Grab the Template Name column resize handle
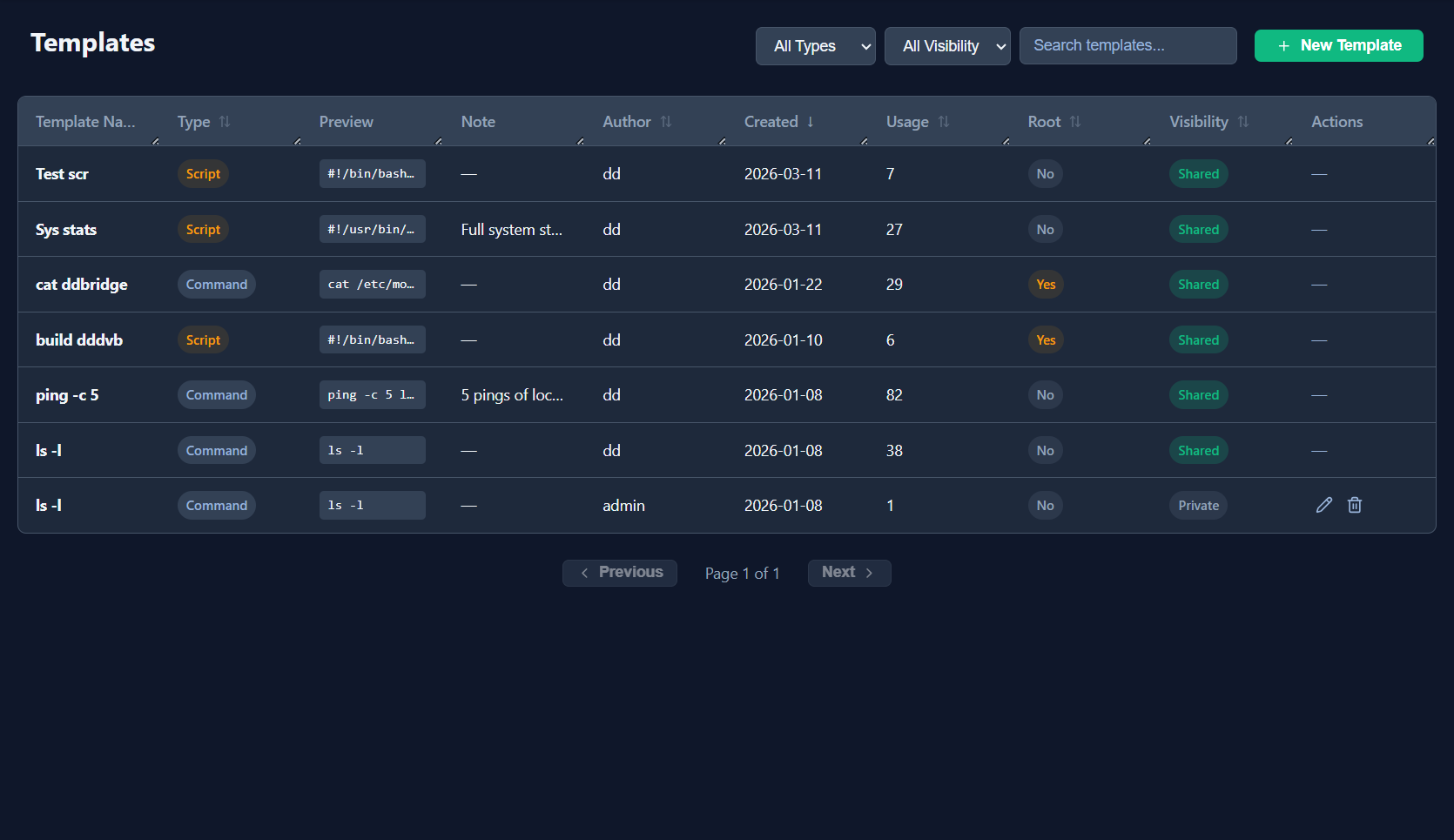Screen dimensions: 1454x840 (156, 141)
